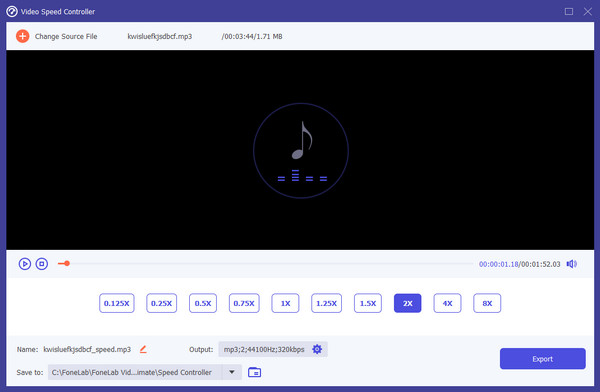The height and width of the screenshot is (392, 600).
Task: Click the music note in preview
Action: click(x=302, y=140)
